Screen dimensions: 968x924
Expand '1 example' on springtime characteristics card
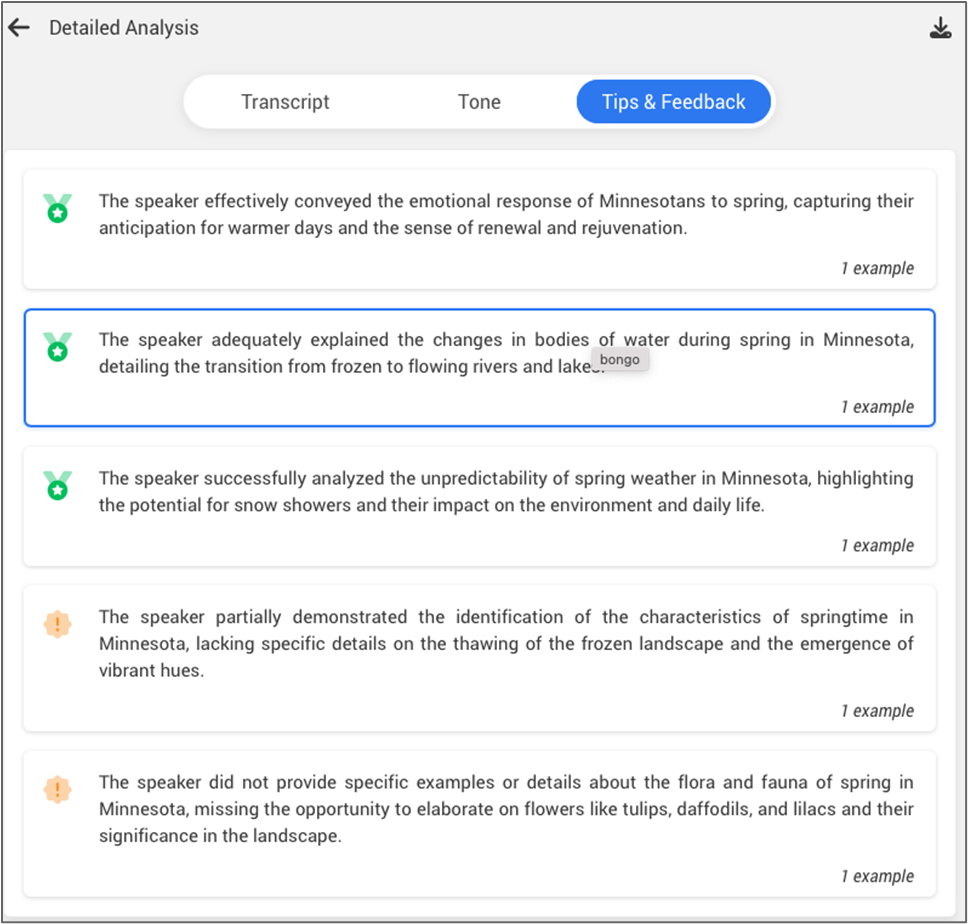pos(877,711)
